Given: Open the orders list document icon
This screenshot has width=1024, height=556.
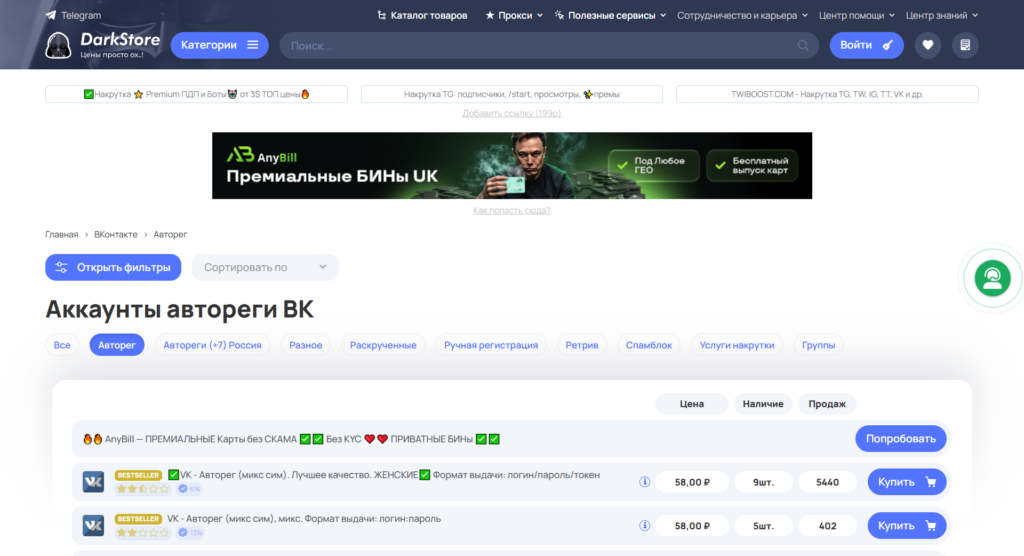Looking at the screenshot, I should (965, 45).
